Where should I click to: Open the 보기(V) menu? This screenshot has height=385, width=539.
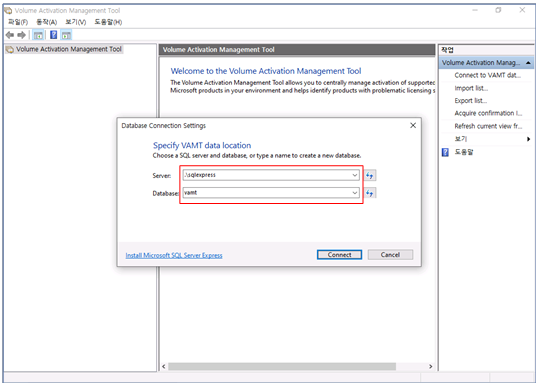click(x=76, y=22)
